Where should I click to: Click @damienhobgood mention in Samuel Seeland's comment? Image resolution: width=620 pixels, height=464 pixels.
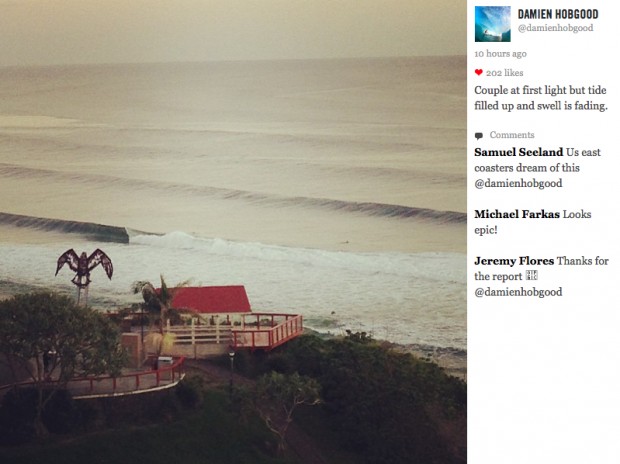click(518, 183)
